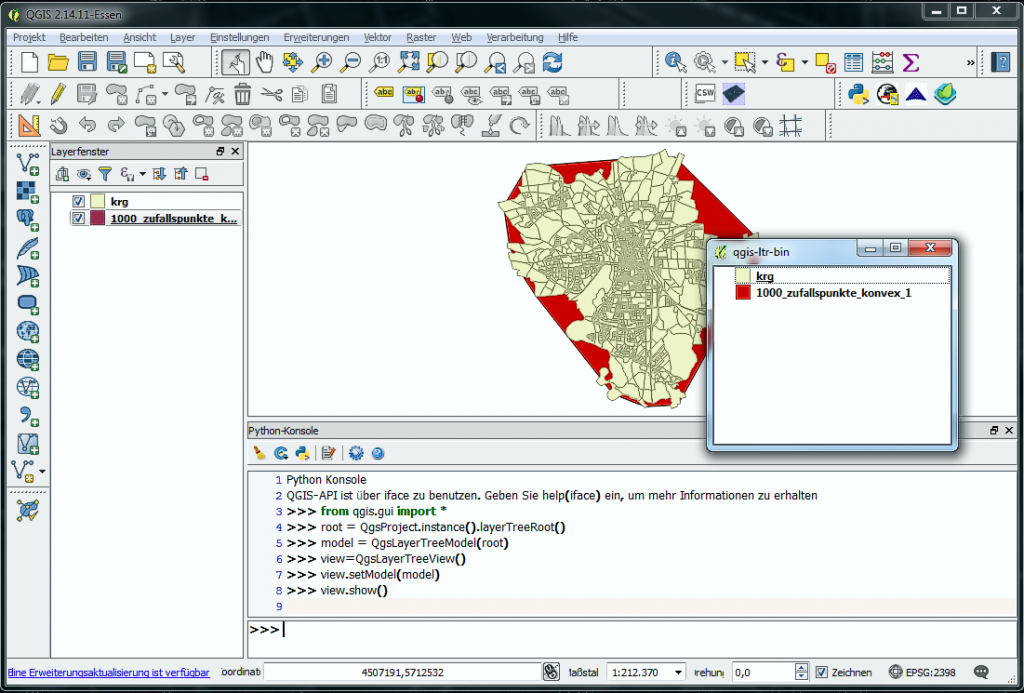Zoom to full extent icon

pyautogui.click(x=408, y=62)
